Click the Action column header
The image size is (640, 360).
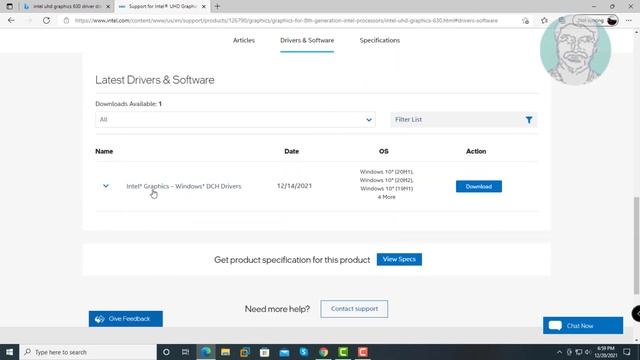point(476,151)
